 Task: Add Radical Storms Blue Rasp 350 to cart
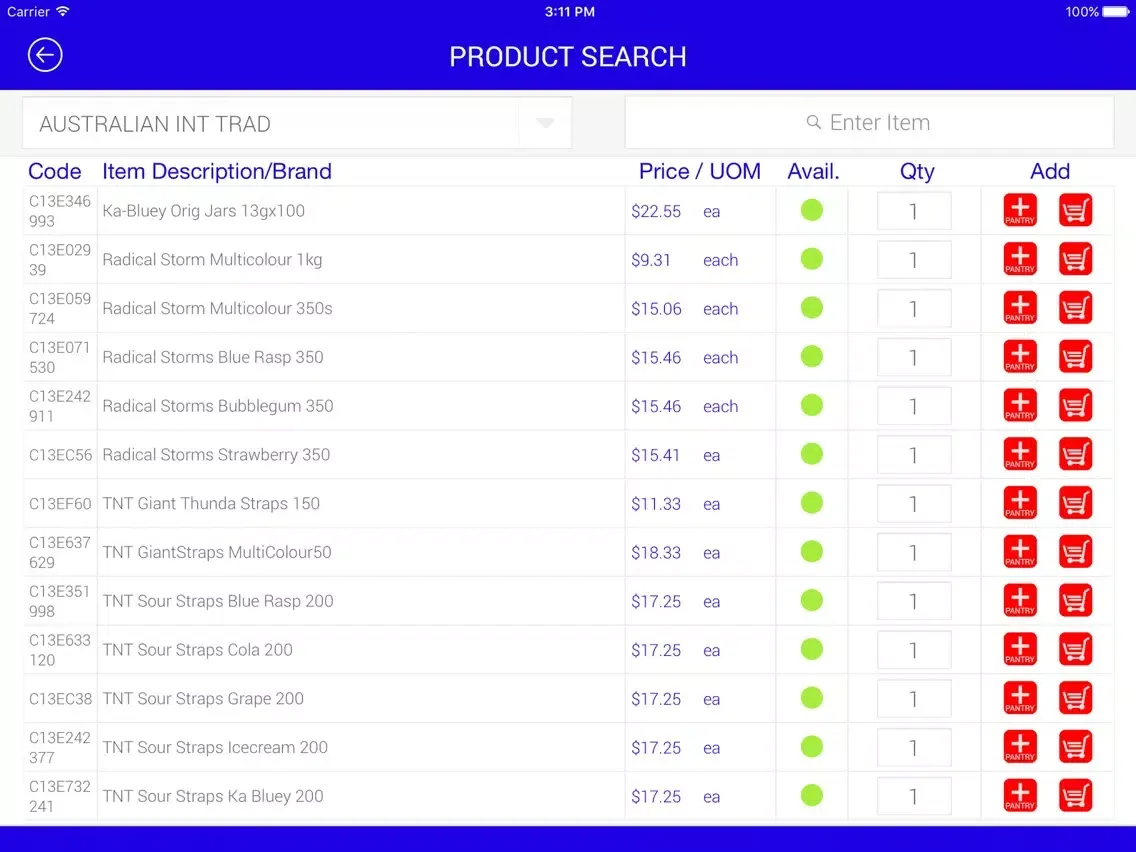1075,356
